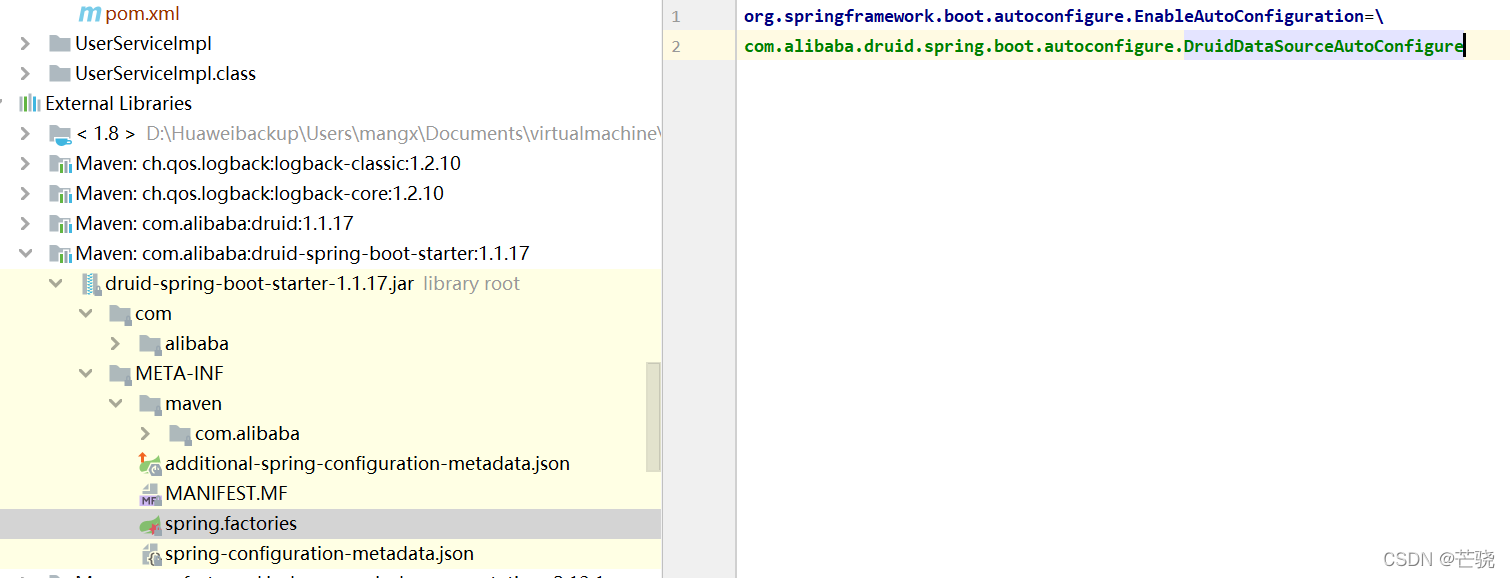Click com.alibaba.druid.spring.boot.autoconfigure text on line 2
The width and height of the screenshot is (1510, 578).
point(959,46)
